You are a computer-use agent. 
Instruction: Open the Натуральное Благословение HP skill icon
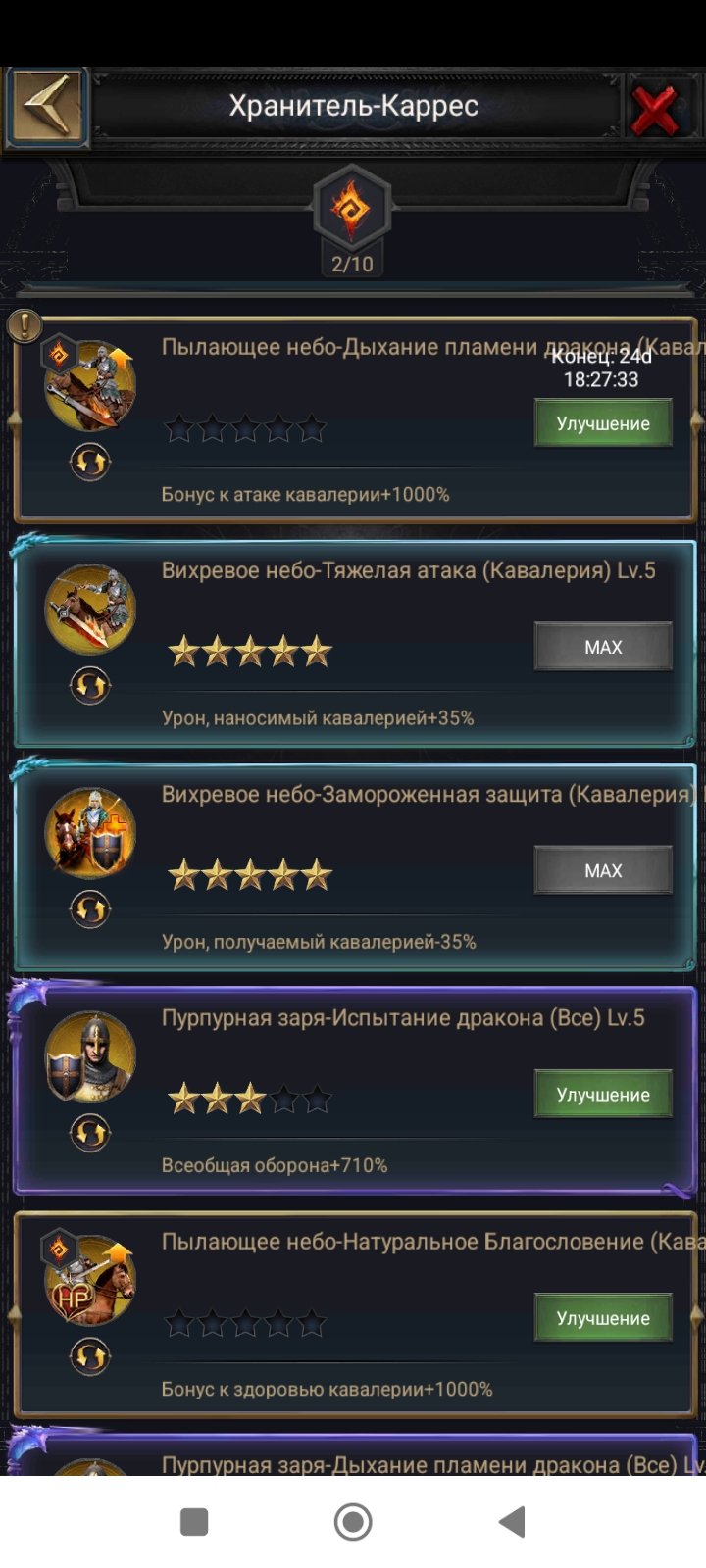click(x=90, y=1280)
